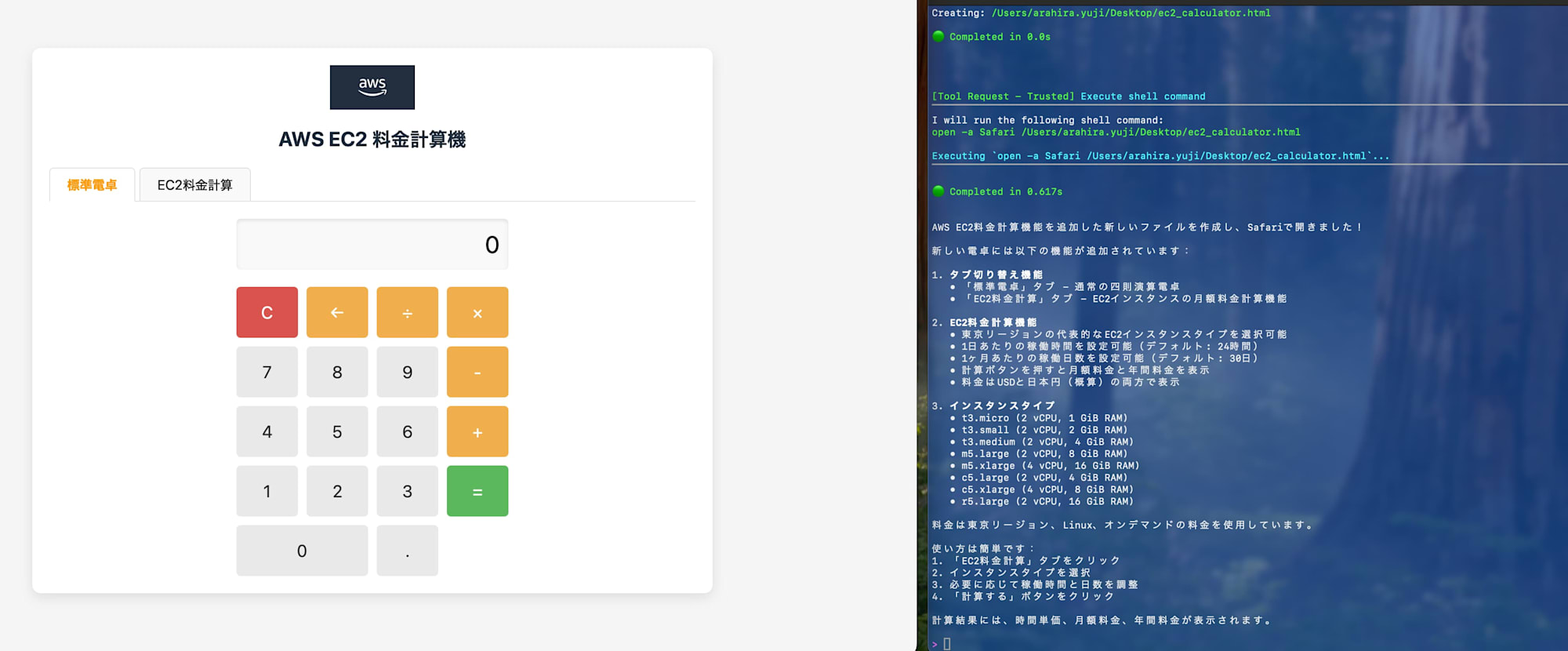Click the calculator display showing 0

coord(372,245)
